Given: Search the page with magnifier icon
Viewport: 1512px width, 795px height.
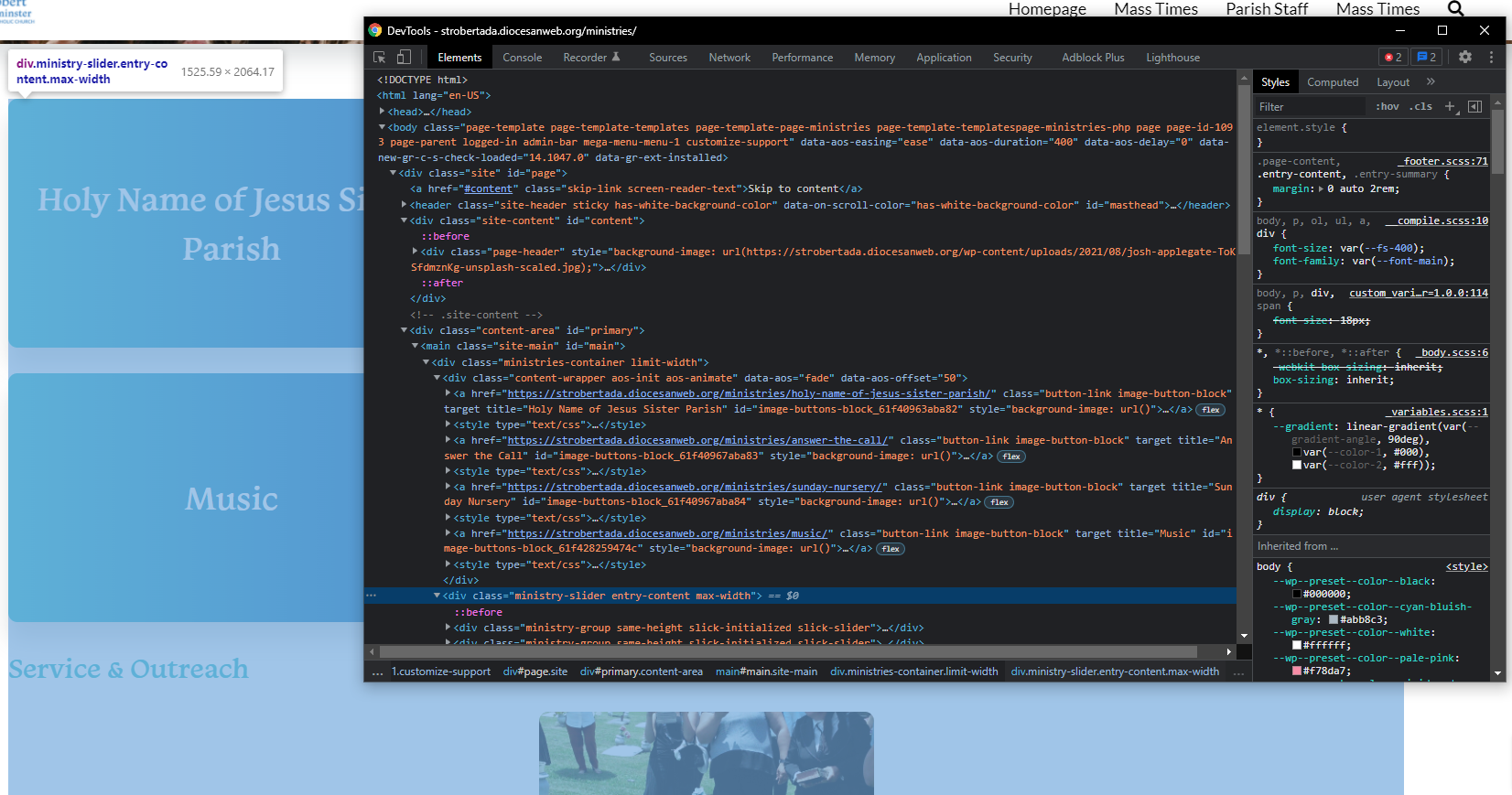Looking at the screenshot, I should coord(1455,9).
